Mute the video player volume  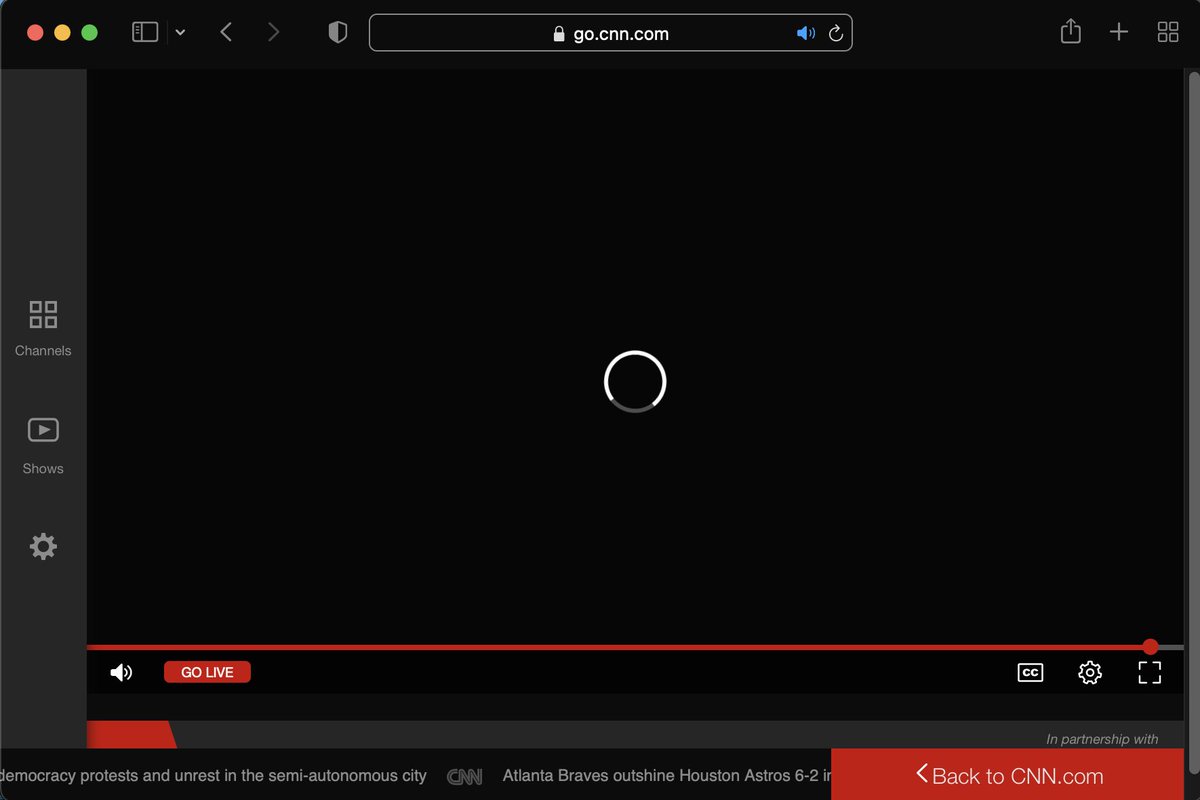121,673
